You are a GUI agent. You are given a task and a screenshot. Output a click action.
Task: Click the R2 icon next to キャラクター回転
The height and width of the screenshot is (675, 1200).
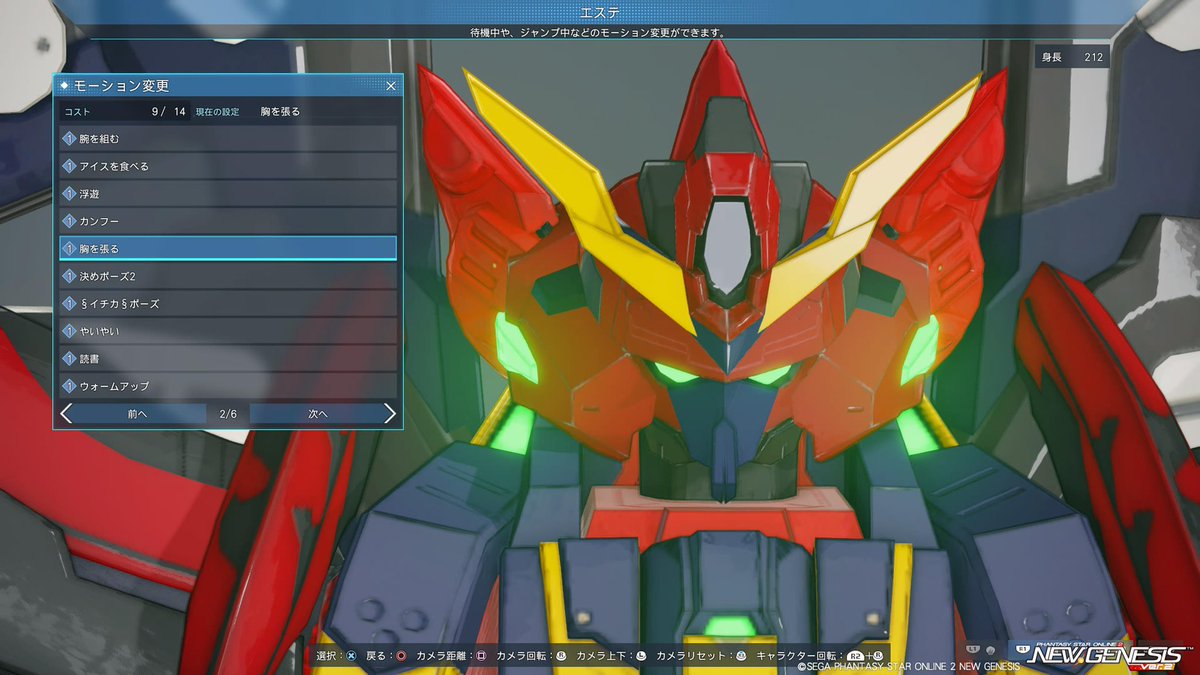coord(856,656)
